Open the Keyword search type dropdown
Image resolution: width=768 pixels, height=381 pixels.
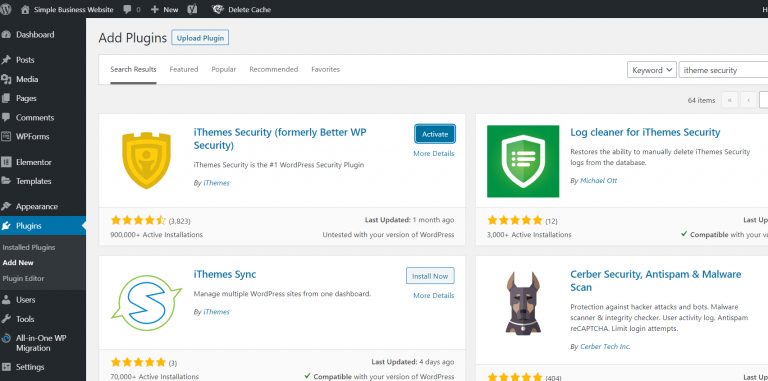(x=651, y=70)
